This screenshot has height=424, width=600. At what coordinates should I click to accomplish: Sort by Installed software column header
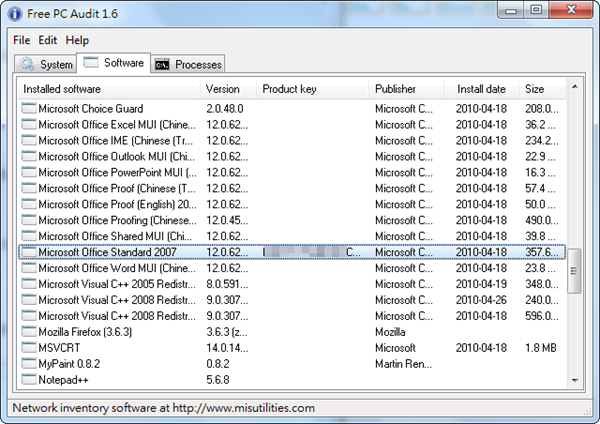(109, 89)
